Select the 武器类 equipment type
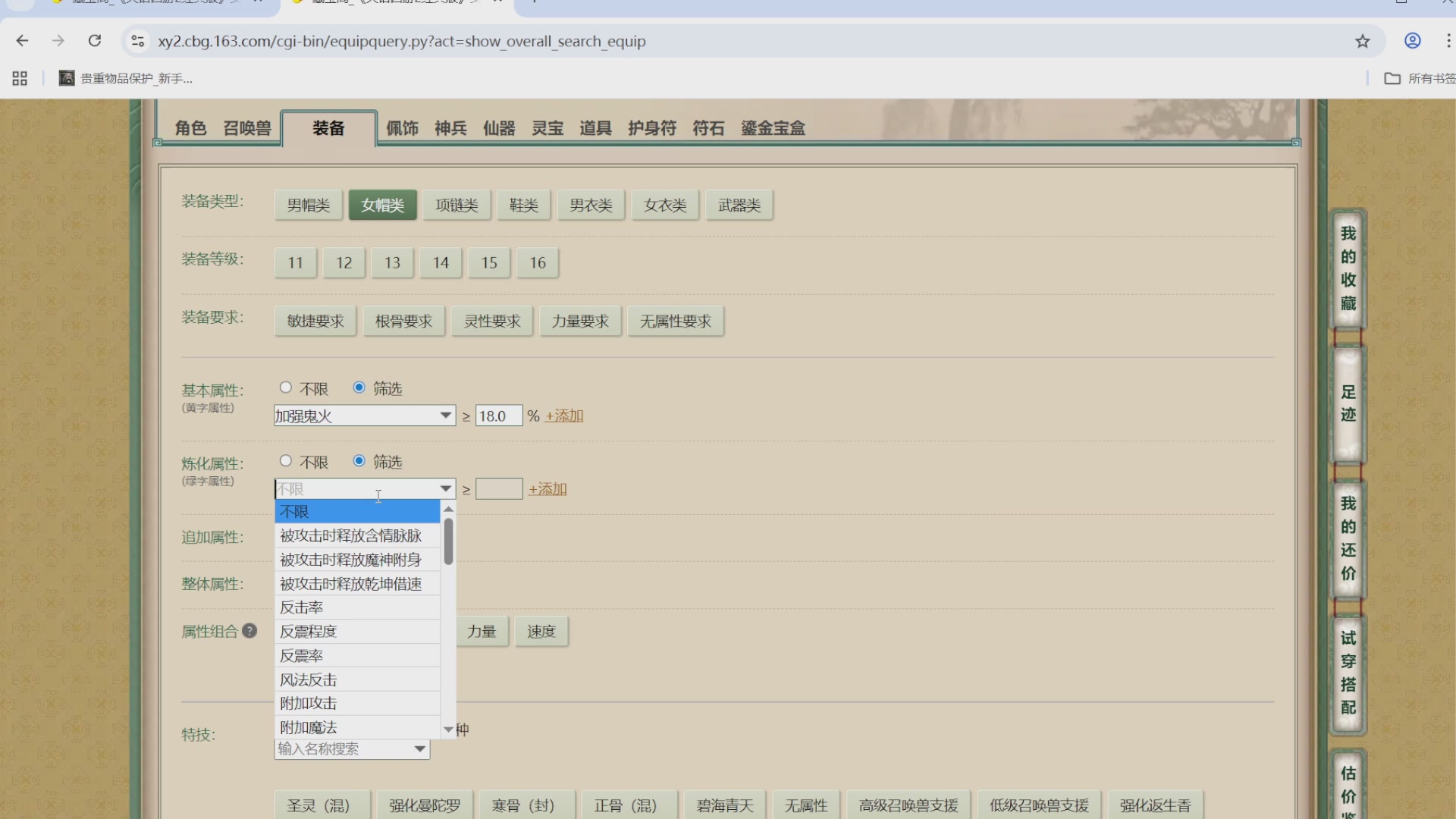The height and width of the screenshot is (819, 1456). click(x=738, y=204)
